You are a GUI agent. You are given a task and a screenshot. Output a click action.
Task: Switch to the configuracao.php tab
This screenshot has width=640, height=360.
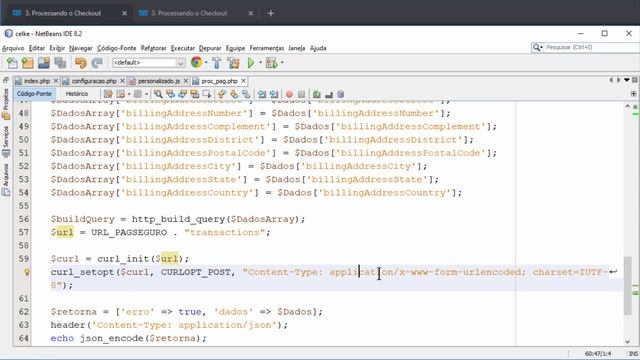pos(93,81)
